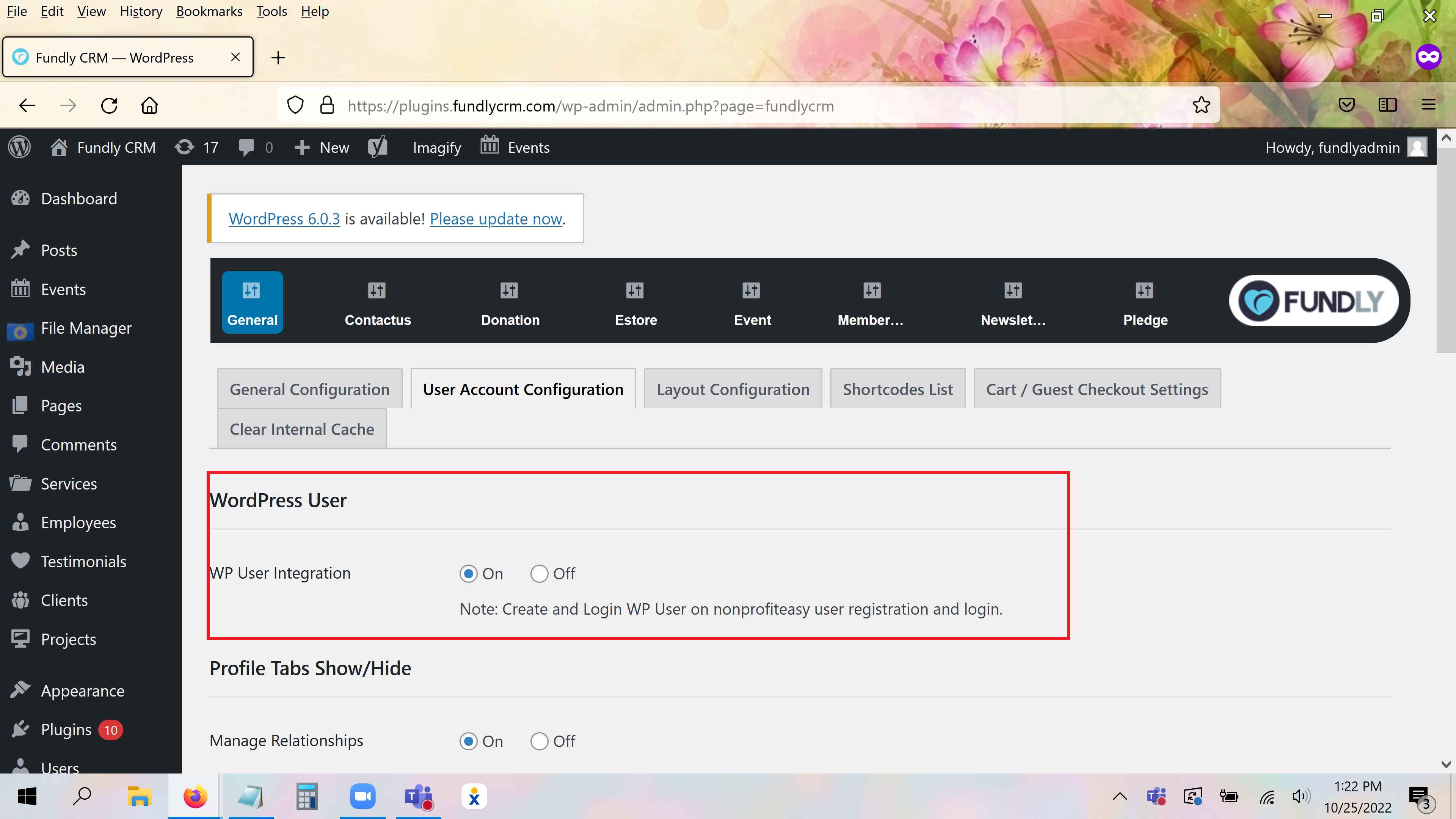
Task: Click the Projects monitor icon
Action: tap(21, 639)
